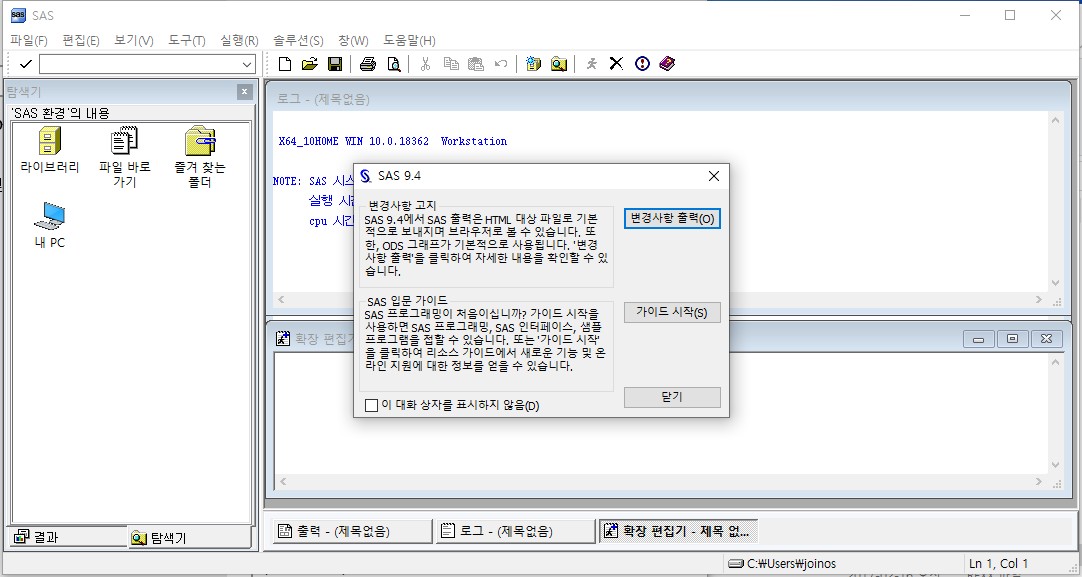Check 이 대화 상자를 표시하지 않음 checkbox
This screenshot has width=1082, height=577.
click(x=371, y=405)
